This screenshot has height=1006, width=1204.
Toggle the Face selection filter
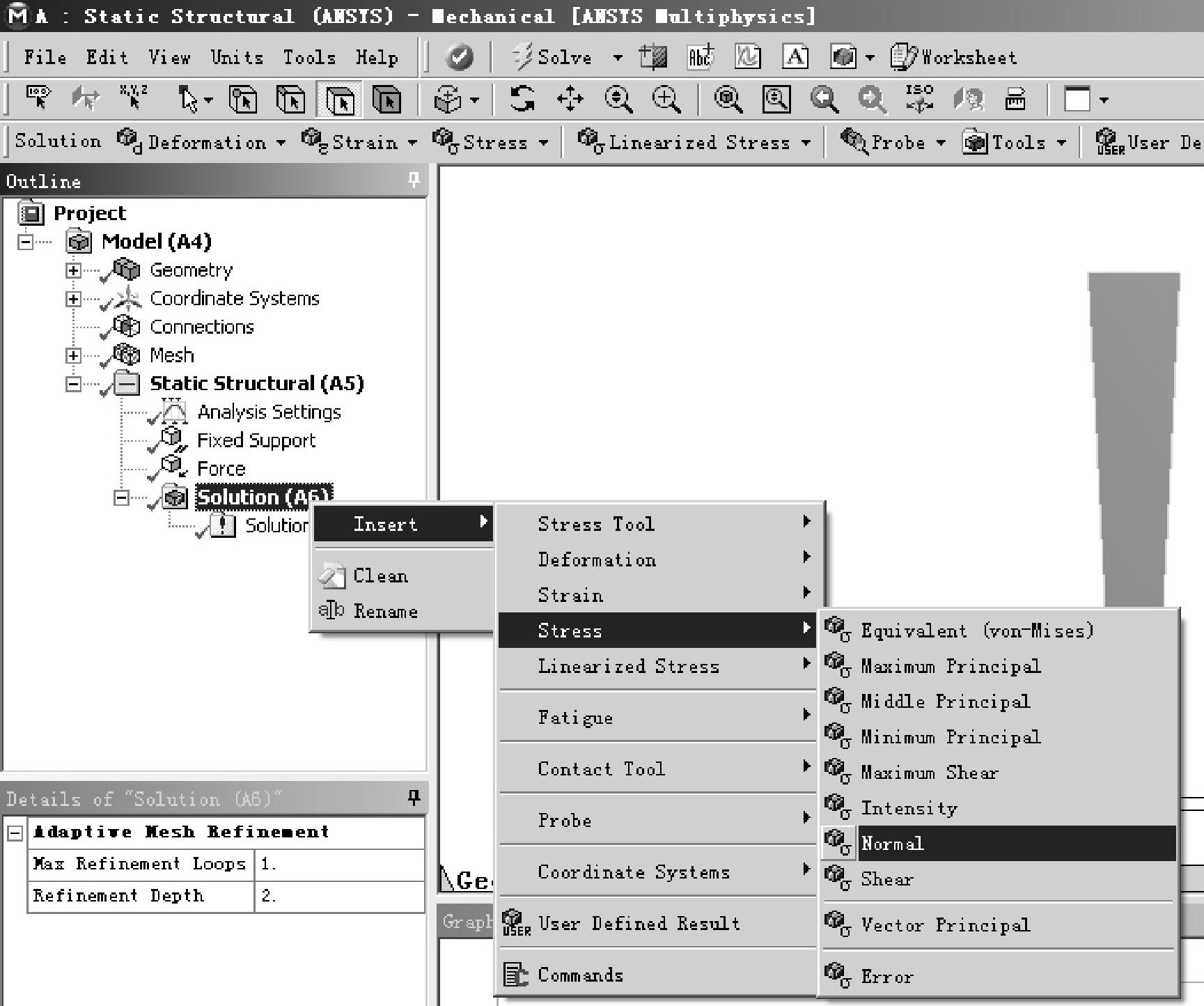pos(339,99)
